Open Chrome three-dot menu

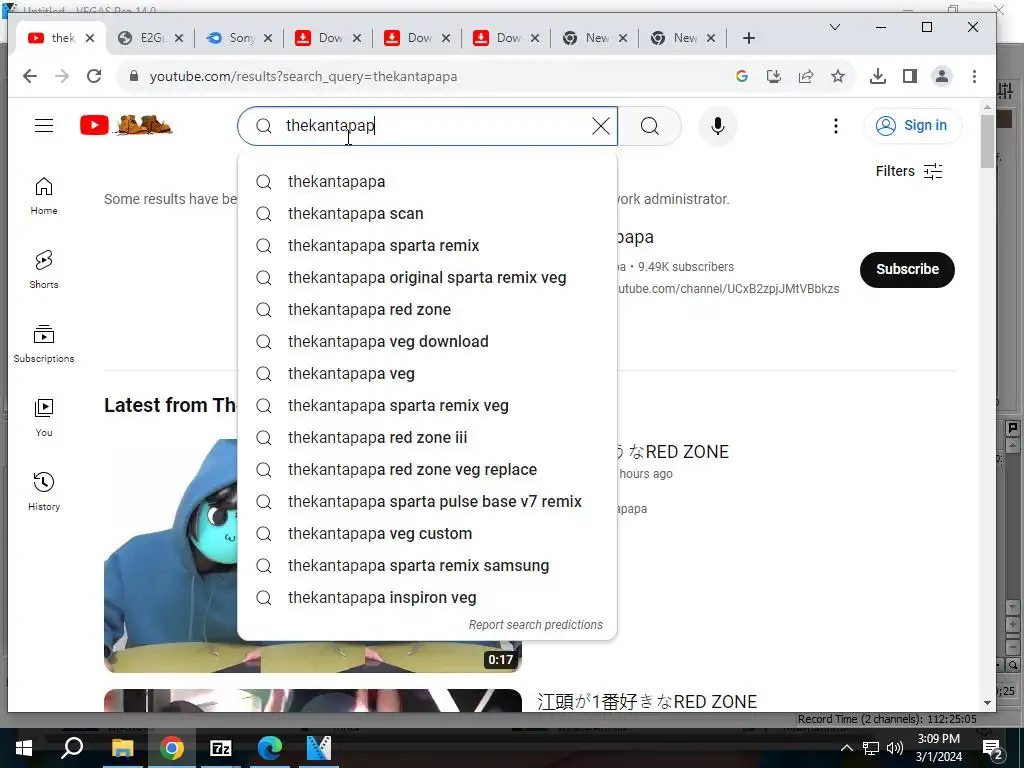pyautogui.click(x=974, y=76)
